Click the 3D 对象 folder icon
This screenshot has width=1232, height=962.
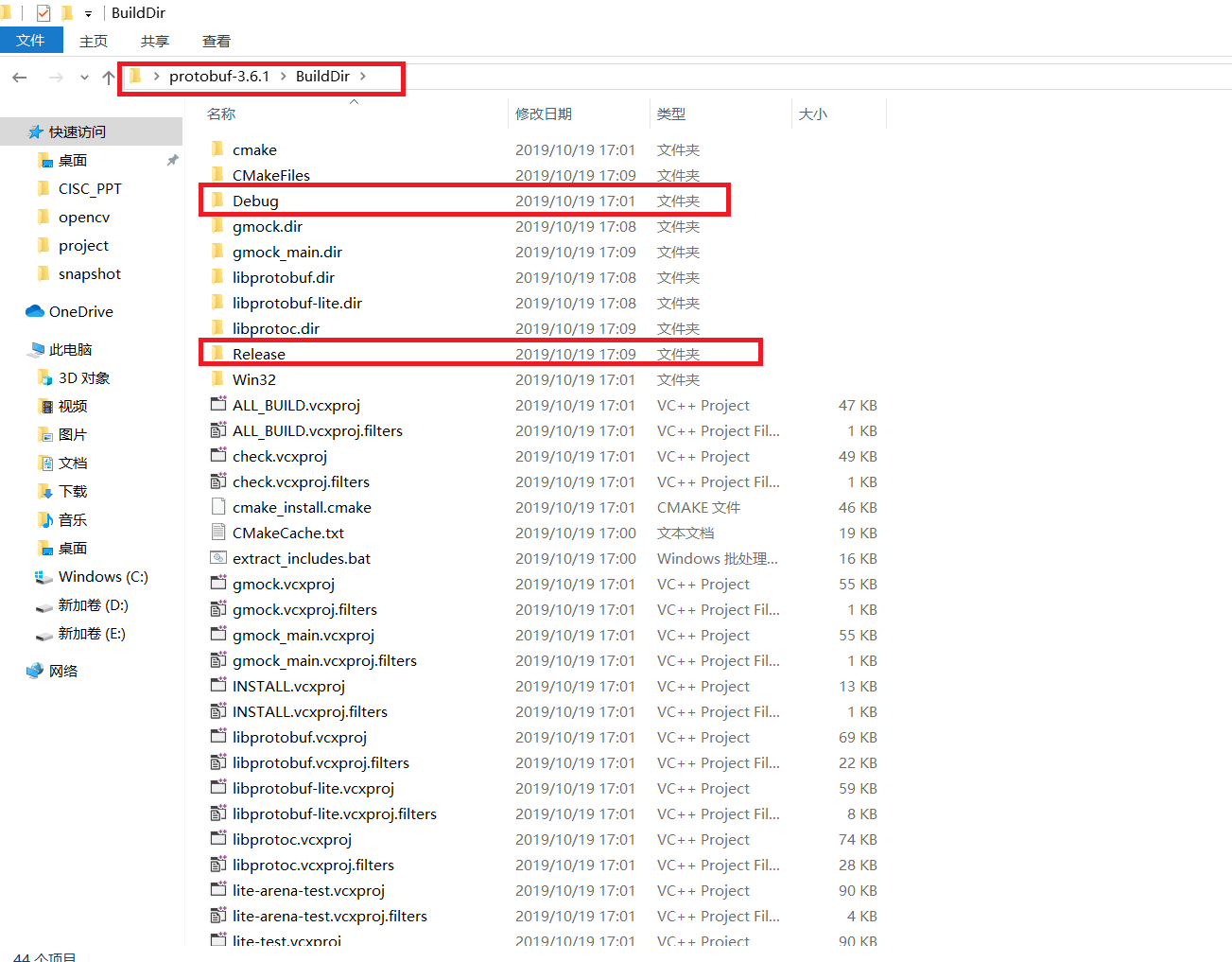44,377
